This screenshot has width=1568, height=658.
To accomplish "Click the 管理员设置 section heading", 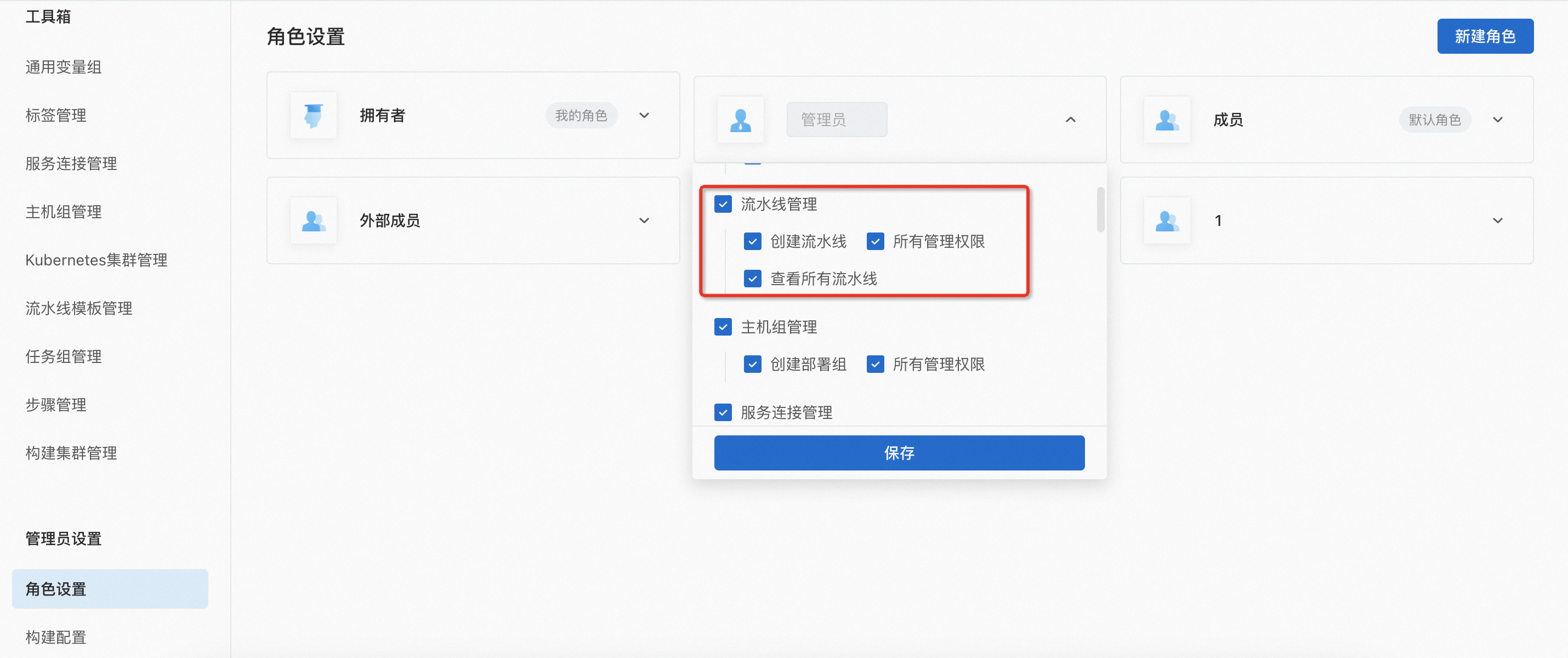I will point(63,538).
